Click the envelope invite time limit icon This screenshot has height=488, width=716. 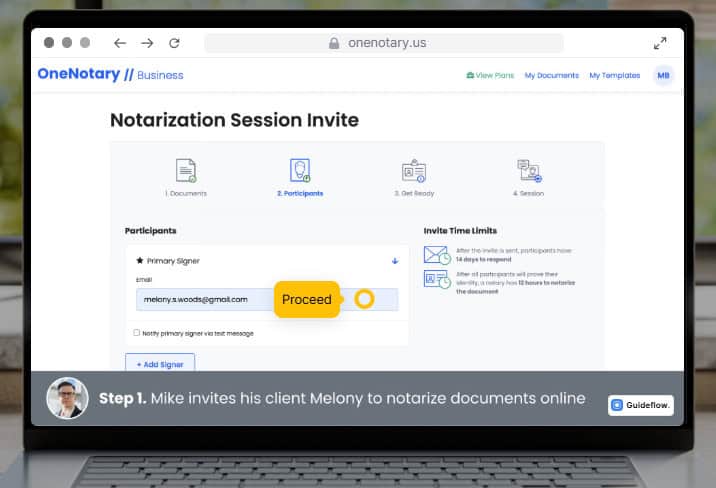[x=436, y=255]
